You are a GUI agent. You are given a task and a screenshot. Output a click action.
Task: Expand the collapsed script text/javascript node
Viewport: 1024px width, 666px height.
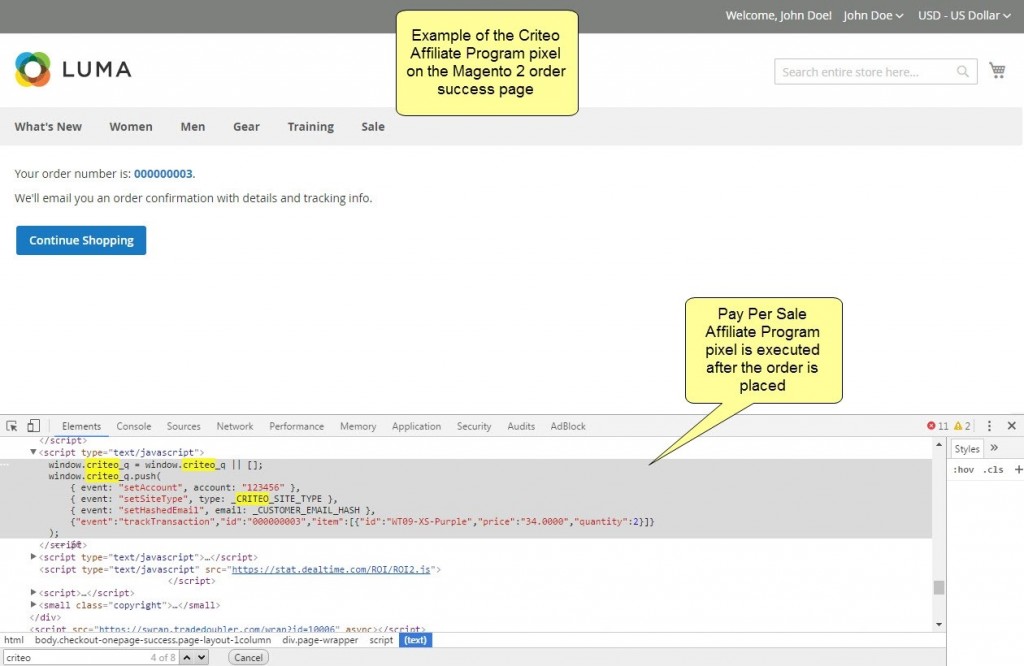point(33,557)
